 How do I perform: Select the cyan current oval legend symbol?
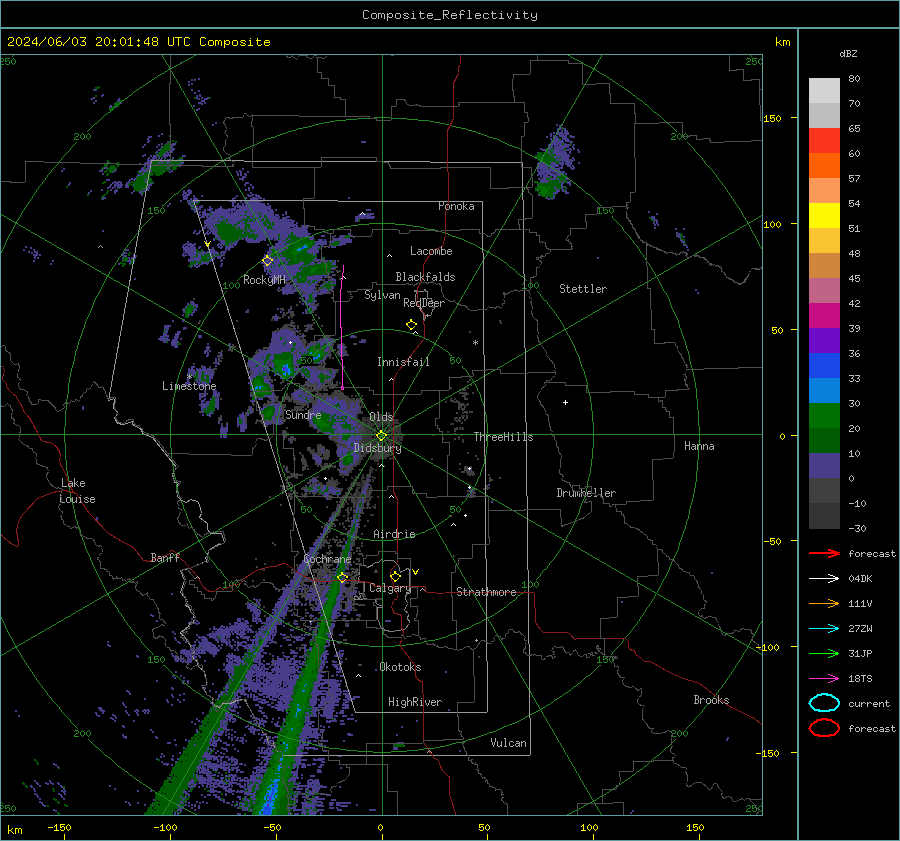click(824, 703)
